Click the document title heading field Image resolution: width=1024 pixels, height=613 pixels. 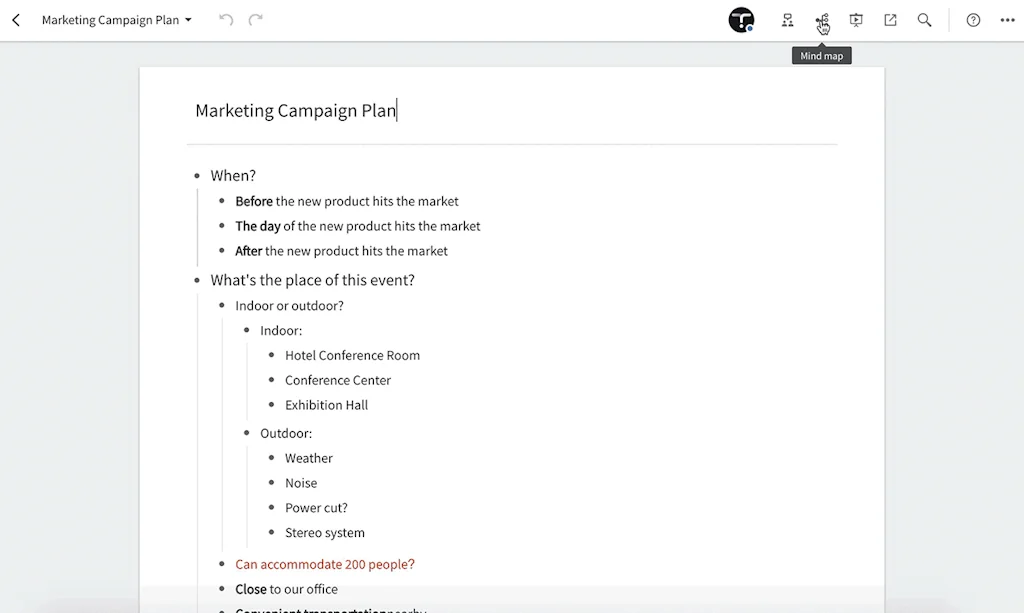coord(296,111)
